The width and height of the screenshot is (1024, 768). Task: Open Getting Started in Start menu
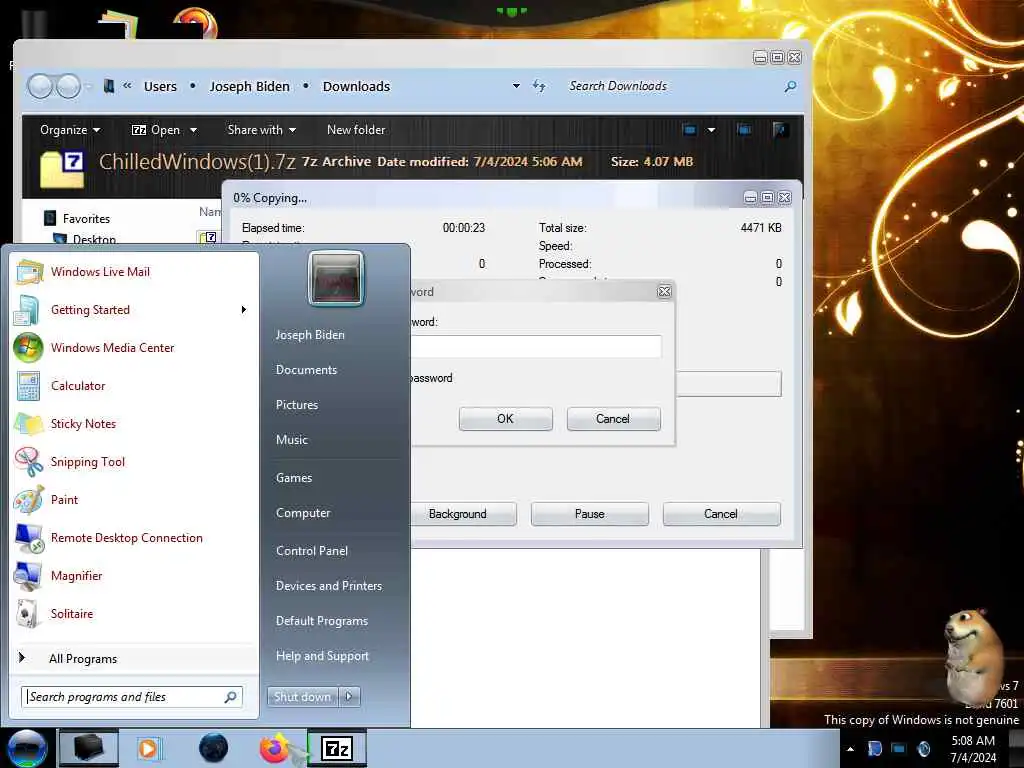coord(90,310)
